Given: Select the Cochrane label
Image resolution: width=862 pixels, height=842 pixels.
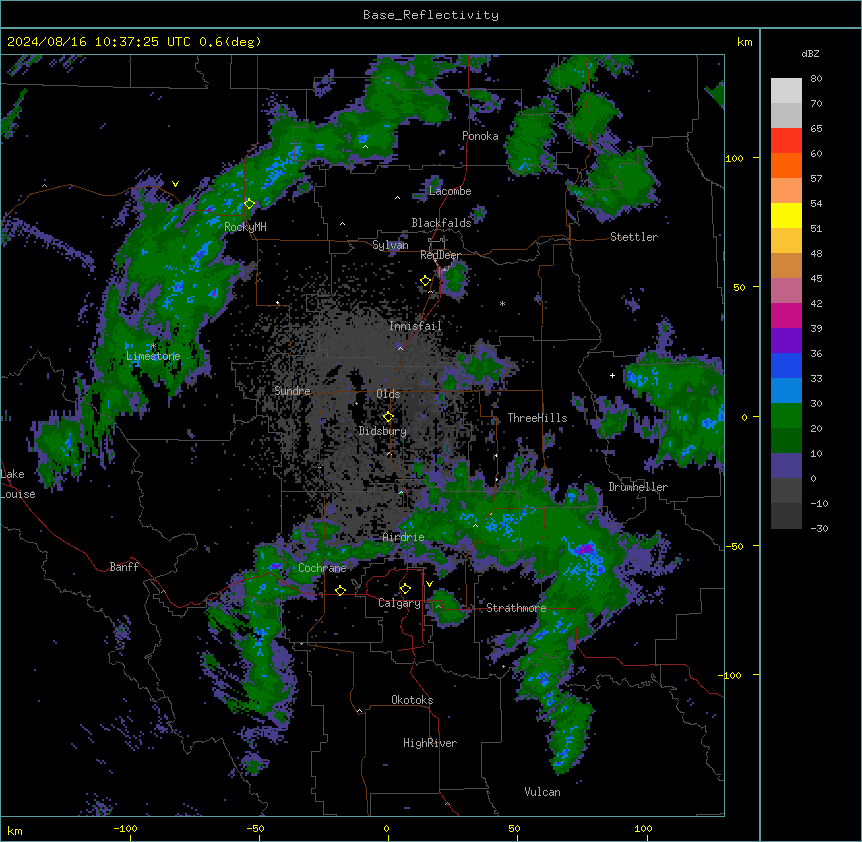Looking at the screenshot, I should [x=322, y=568].
